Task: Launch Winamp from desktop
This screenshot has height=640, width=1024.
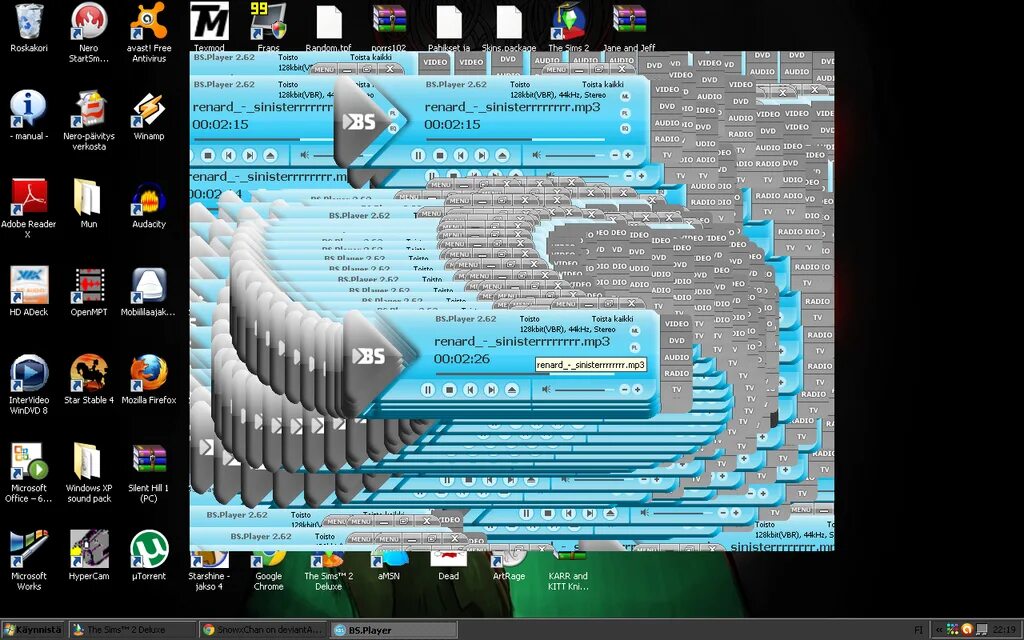Action: [x=149, y=116]
